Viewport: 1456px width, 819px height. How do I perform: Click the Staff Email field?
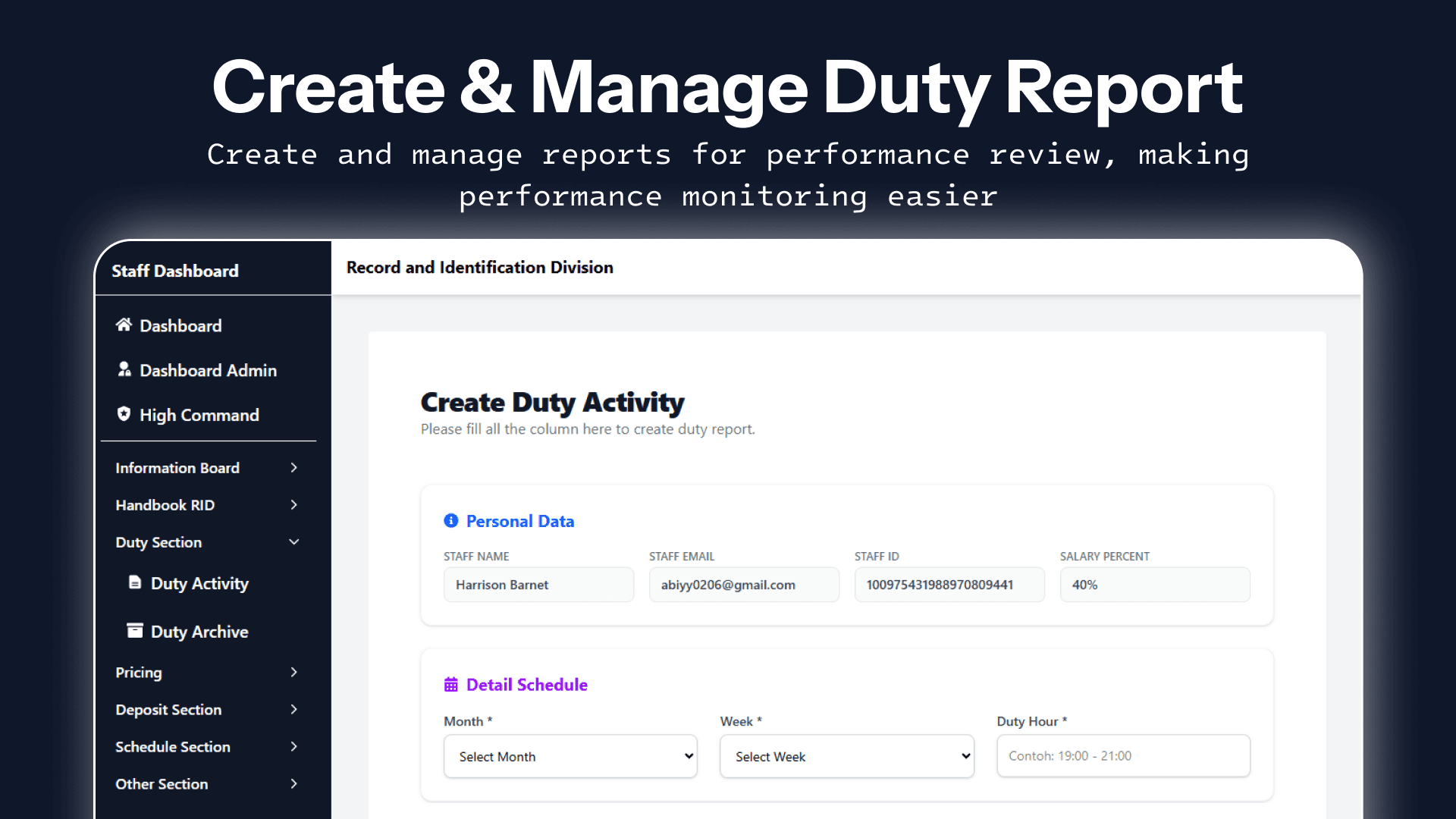(x=744, y=585)
